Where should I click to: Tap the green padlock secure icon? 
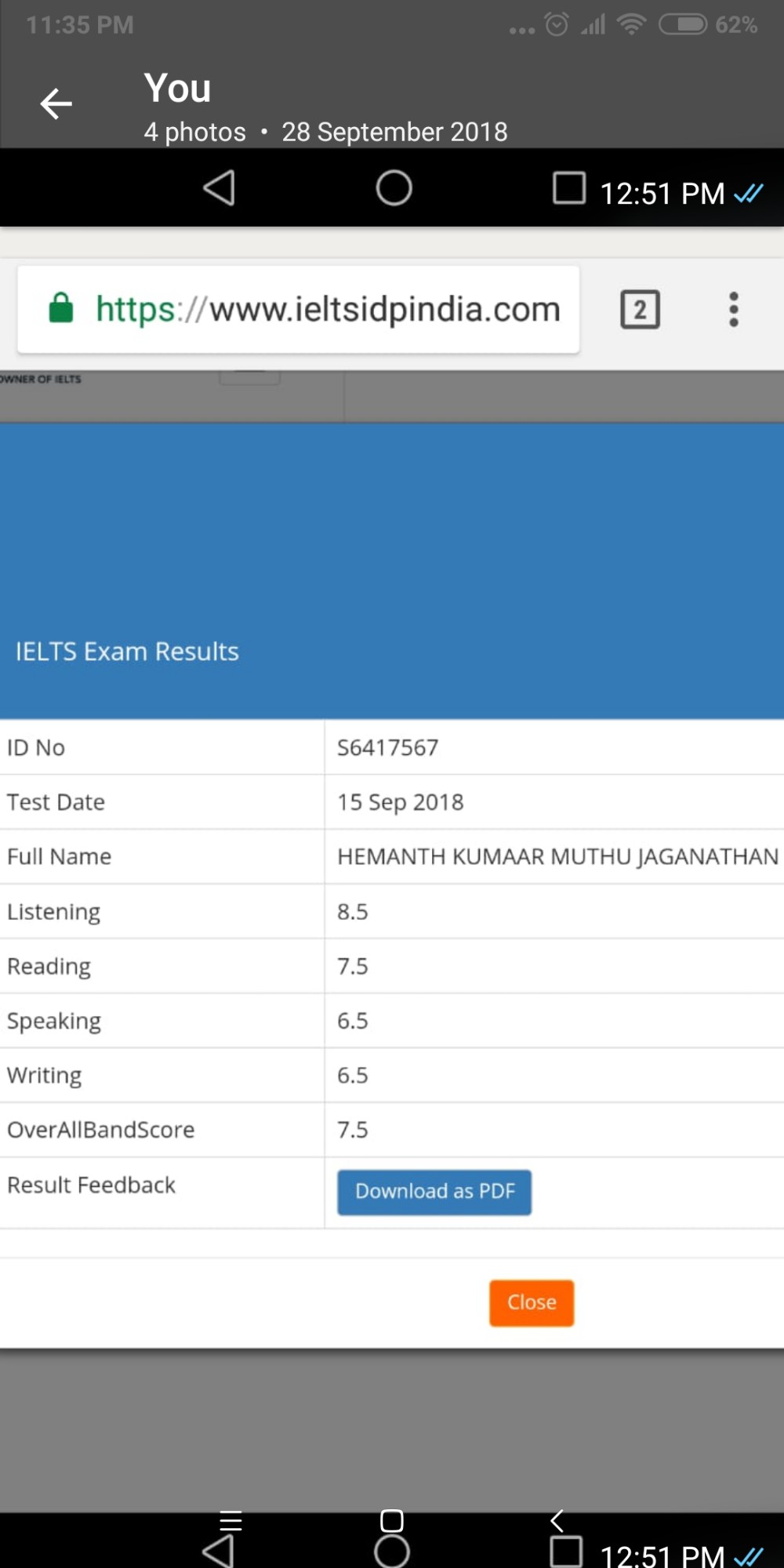61,307
